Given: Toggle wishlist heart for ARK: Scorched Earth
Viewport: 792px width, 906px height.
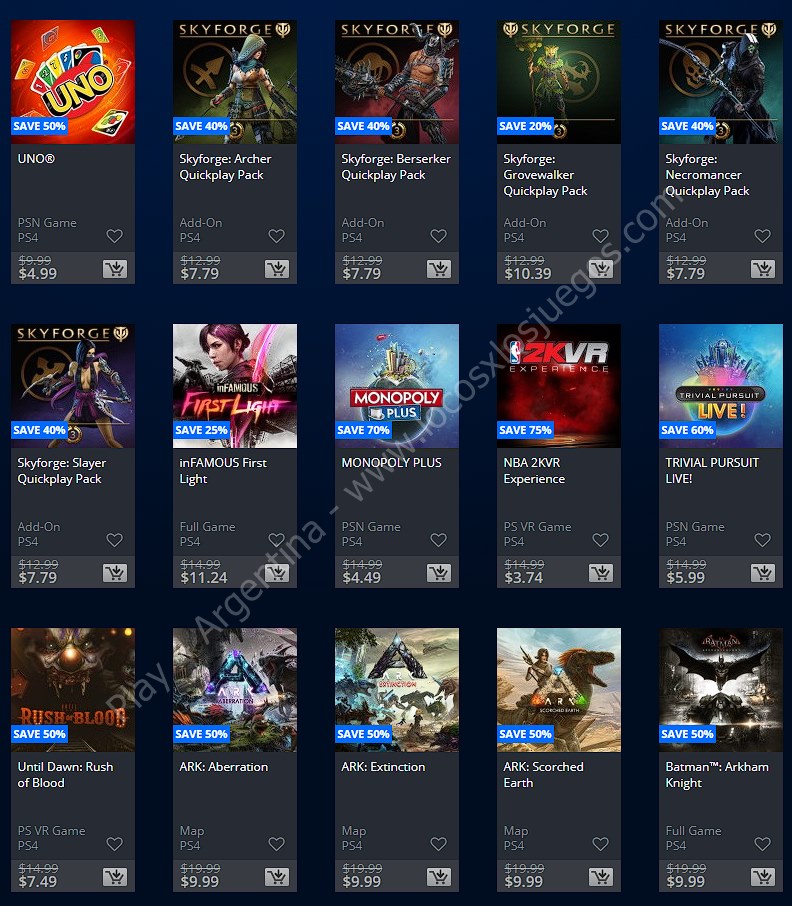Looking at the screenshot, I should click(x=601, y=844).
